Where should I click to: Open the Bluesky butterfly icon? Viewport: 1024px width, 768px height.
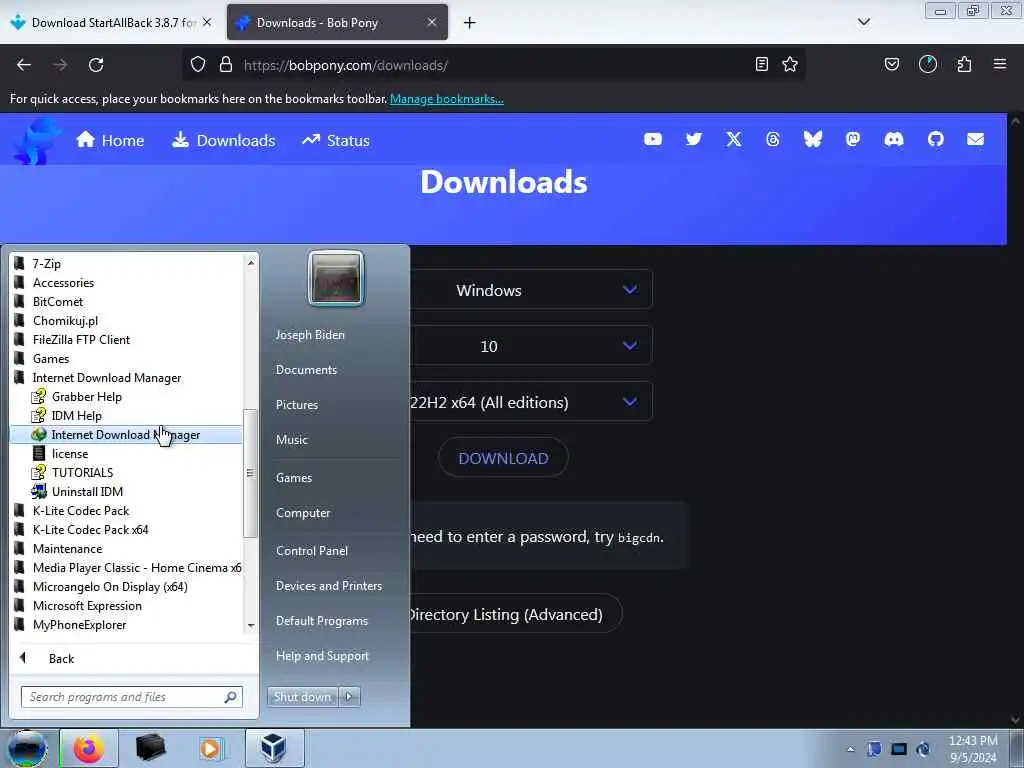coord(812,139)
